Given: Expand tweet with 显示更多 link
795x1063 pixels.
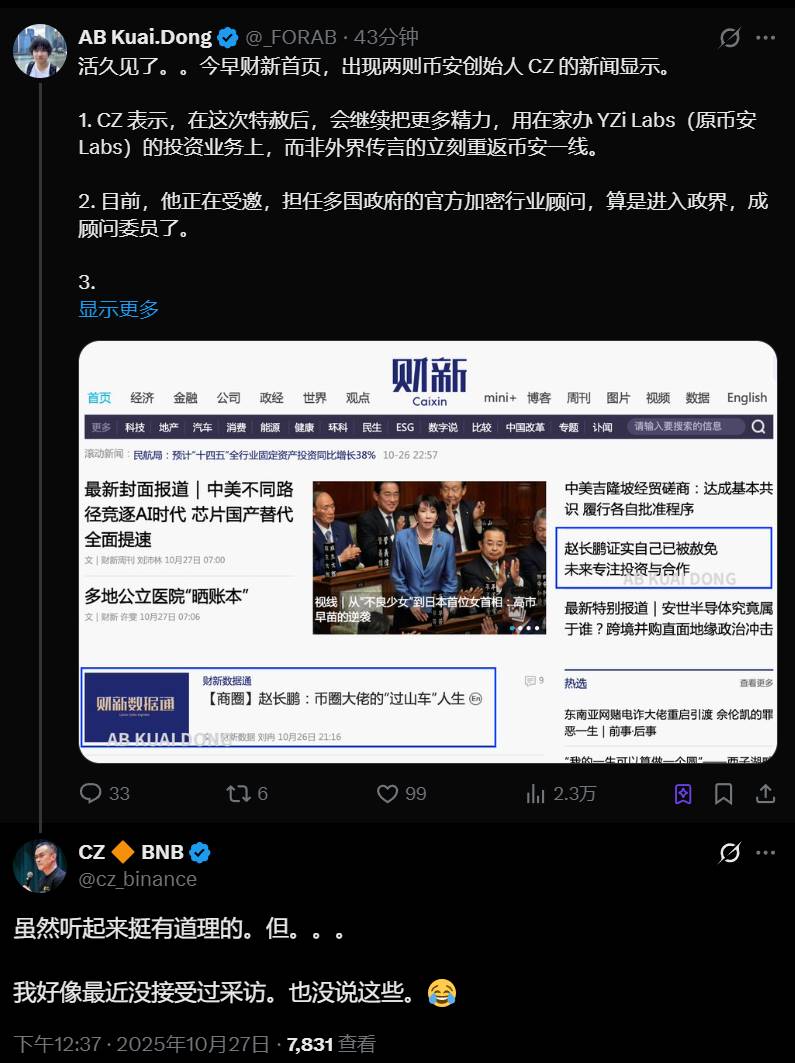Looking at the screenshot, I should click(x=119, y=309).
